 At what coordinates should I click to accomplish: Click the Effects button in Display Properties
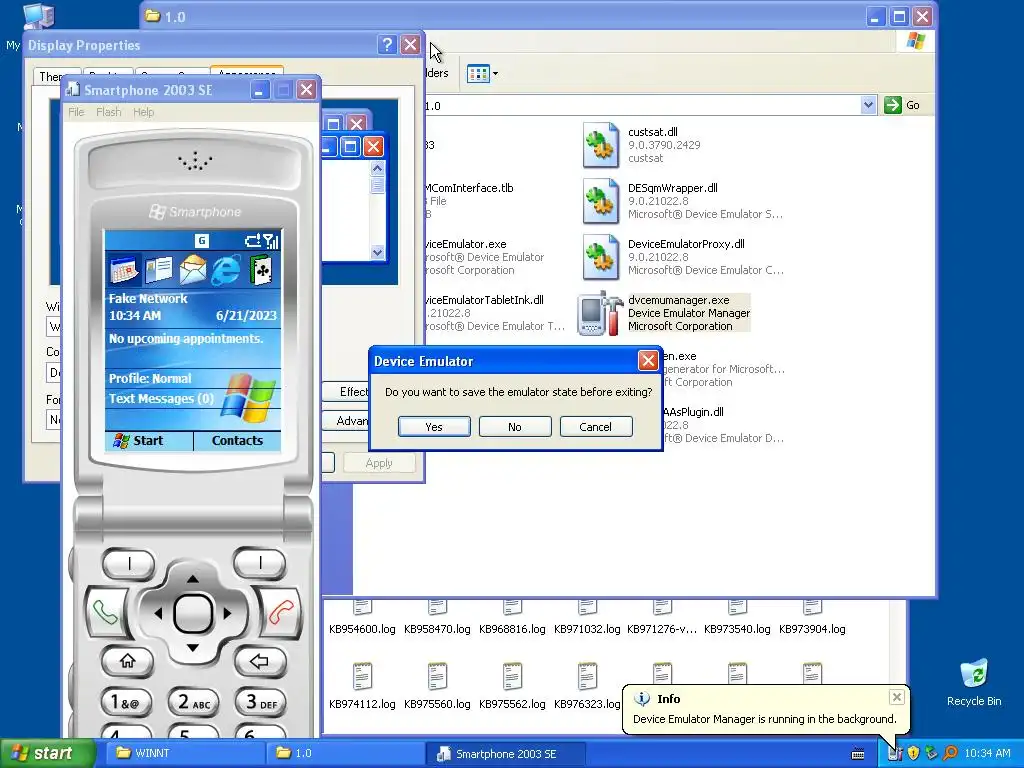346,391
